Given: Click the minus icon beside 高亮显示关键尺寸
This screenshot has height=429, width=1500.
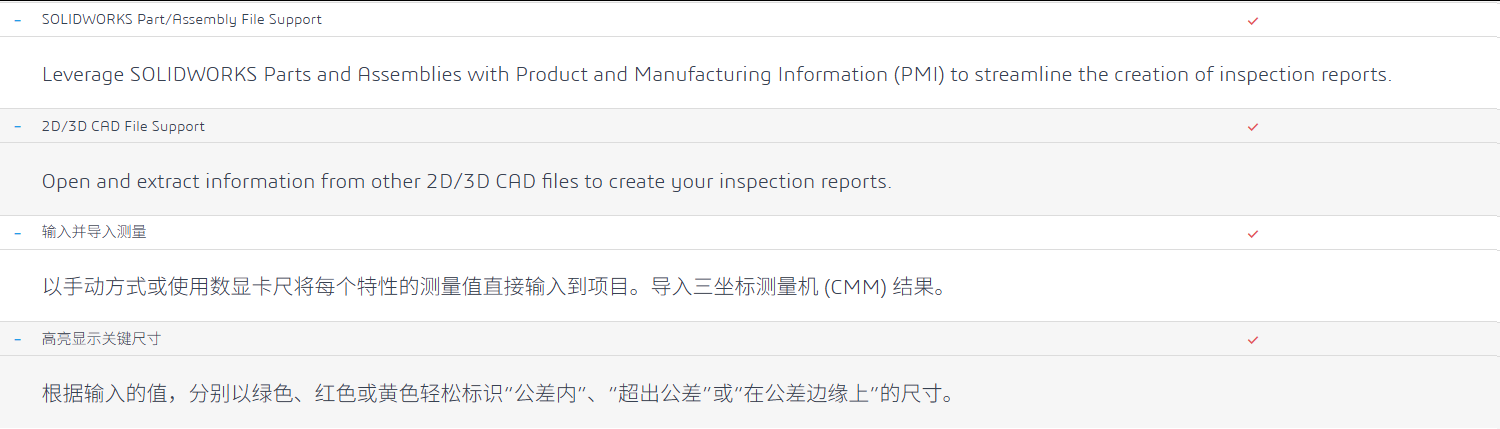Looking at the screenshot, I should (18, 340).
